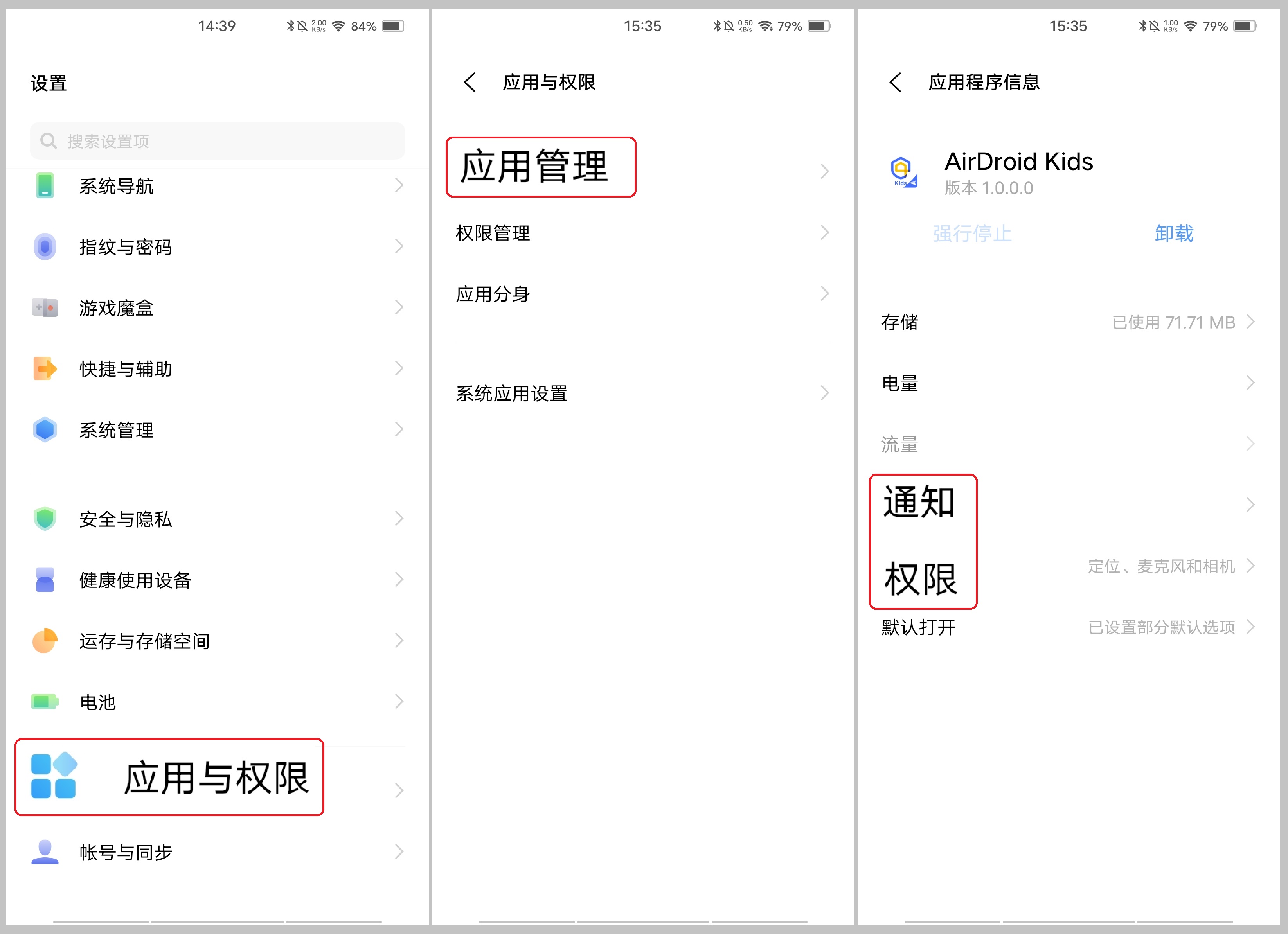Image resolution: width=1288 pixels, height=934 pixels.
Task: Tap the 指纹与密码 fingerprint icon
Action: tap(44, 246)
